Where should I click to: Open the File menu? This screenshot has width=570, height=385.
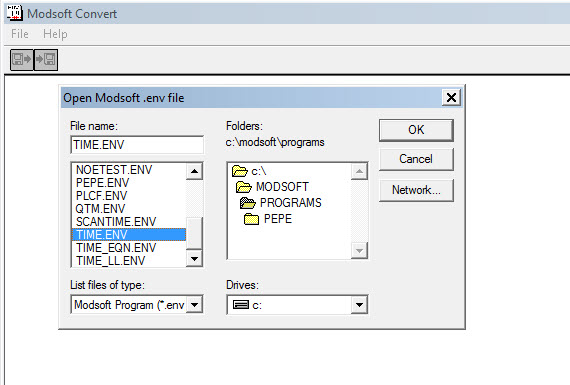(20, 34)
